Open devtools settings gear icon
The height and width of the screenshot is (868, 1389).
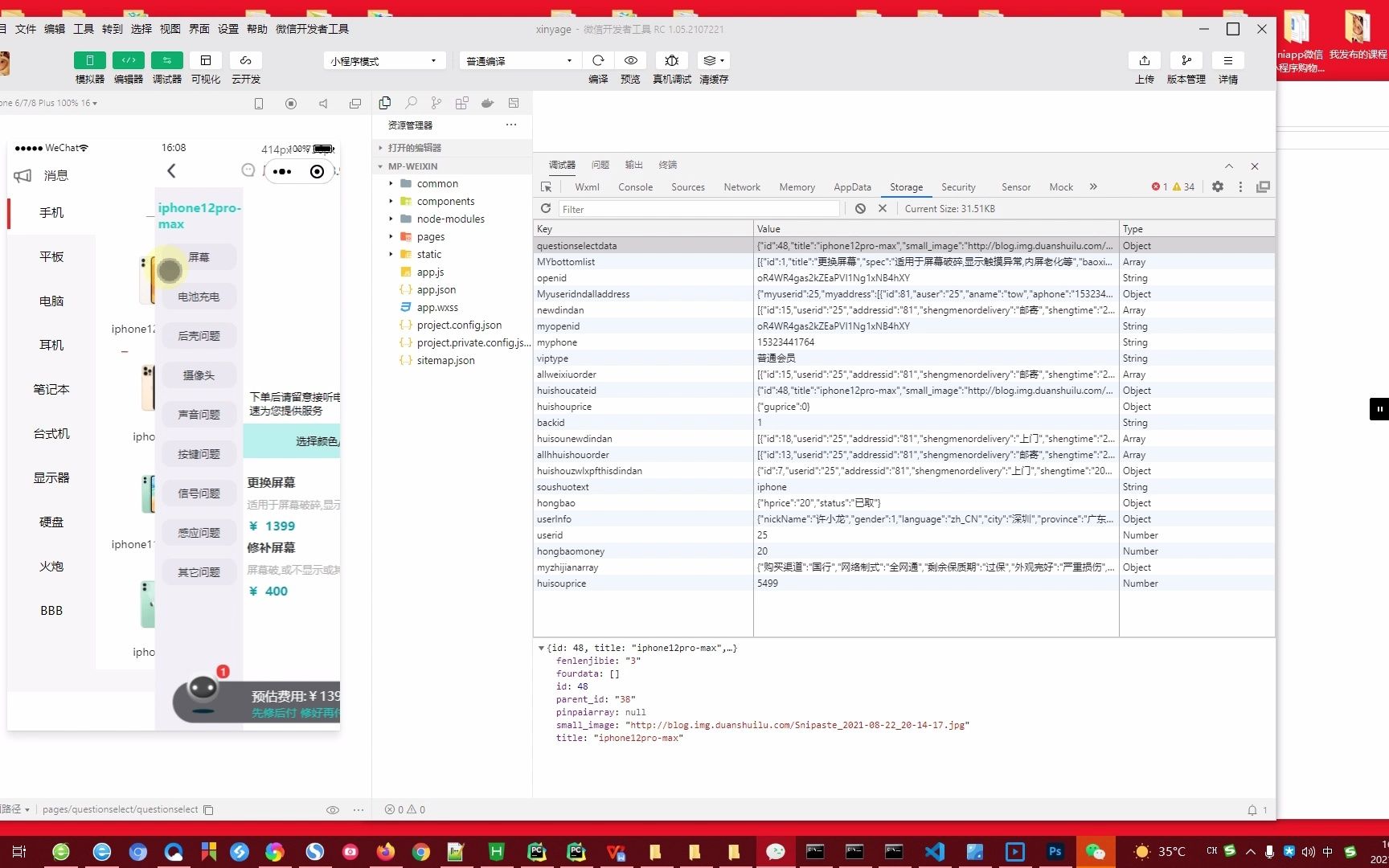pyautogui.click(x=1218, y=186)
